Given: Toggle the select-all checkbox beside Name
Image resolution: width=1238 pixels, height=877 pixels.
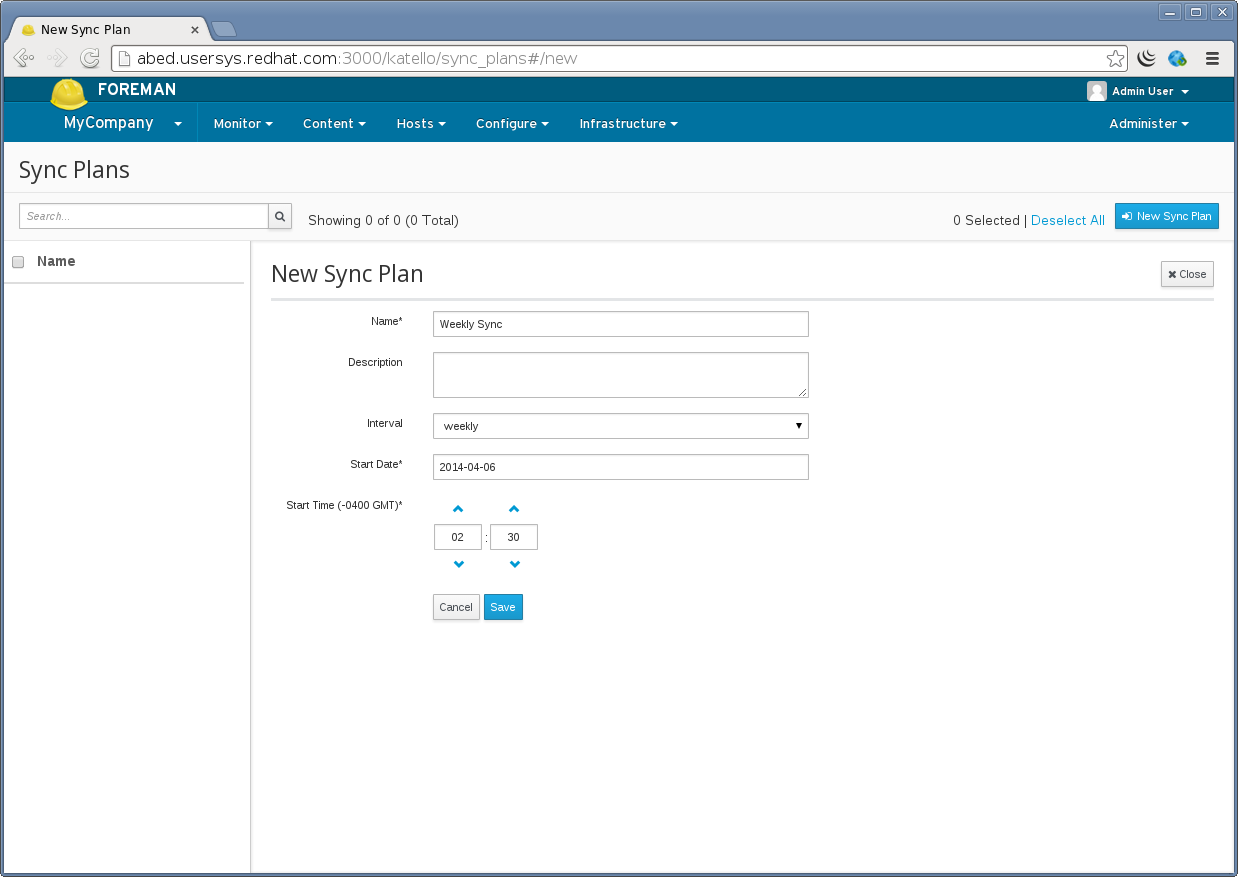Looking at the screenshot, I should pyautogui.click(x=18, y=262).
